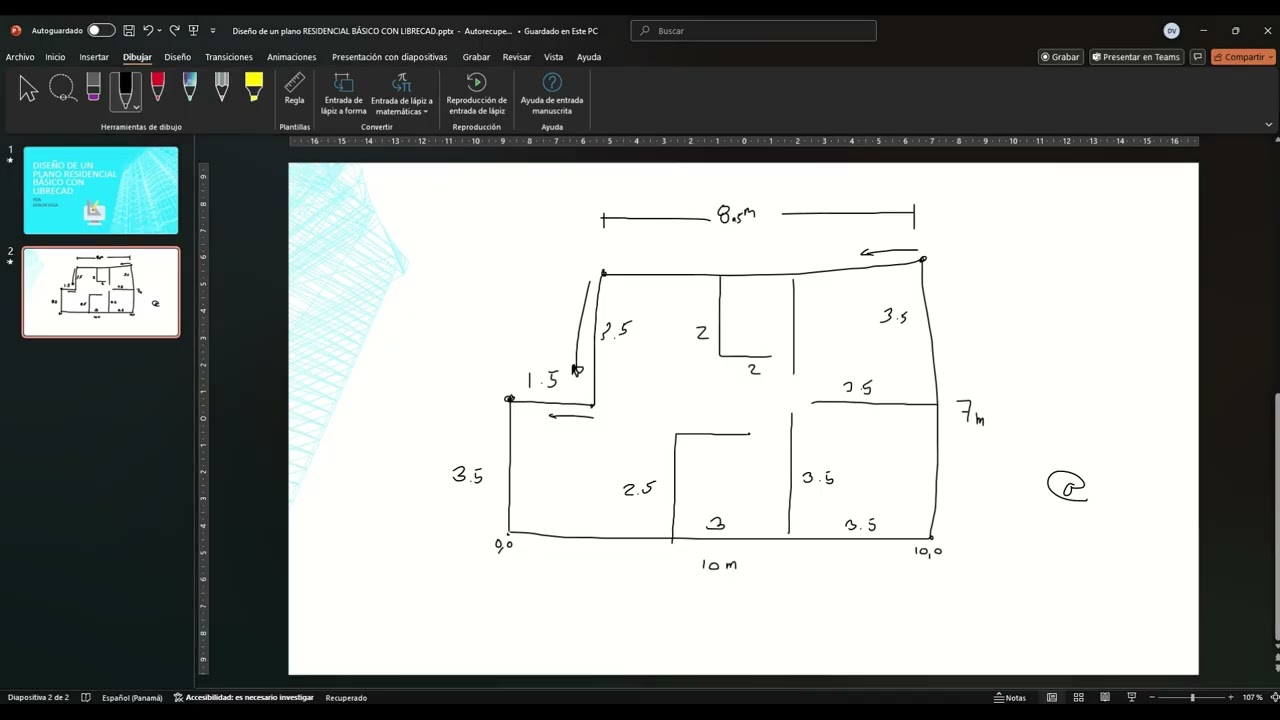Image resolution: width=1280 pixels, height=720 pixels.
Task: Switch to the Vista tab
Action: pos(553,57)
